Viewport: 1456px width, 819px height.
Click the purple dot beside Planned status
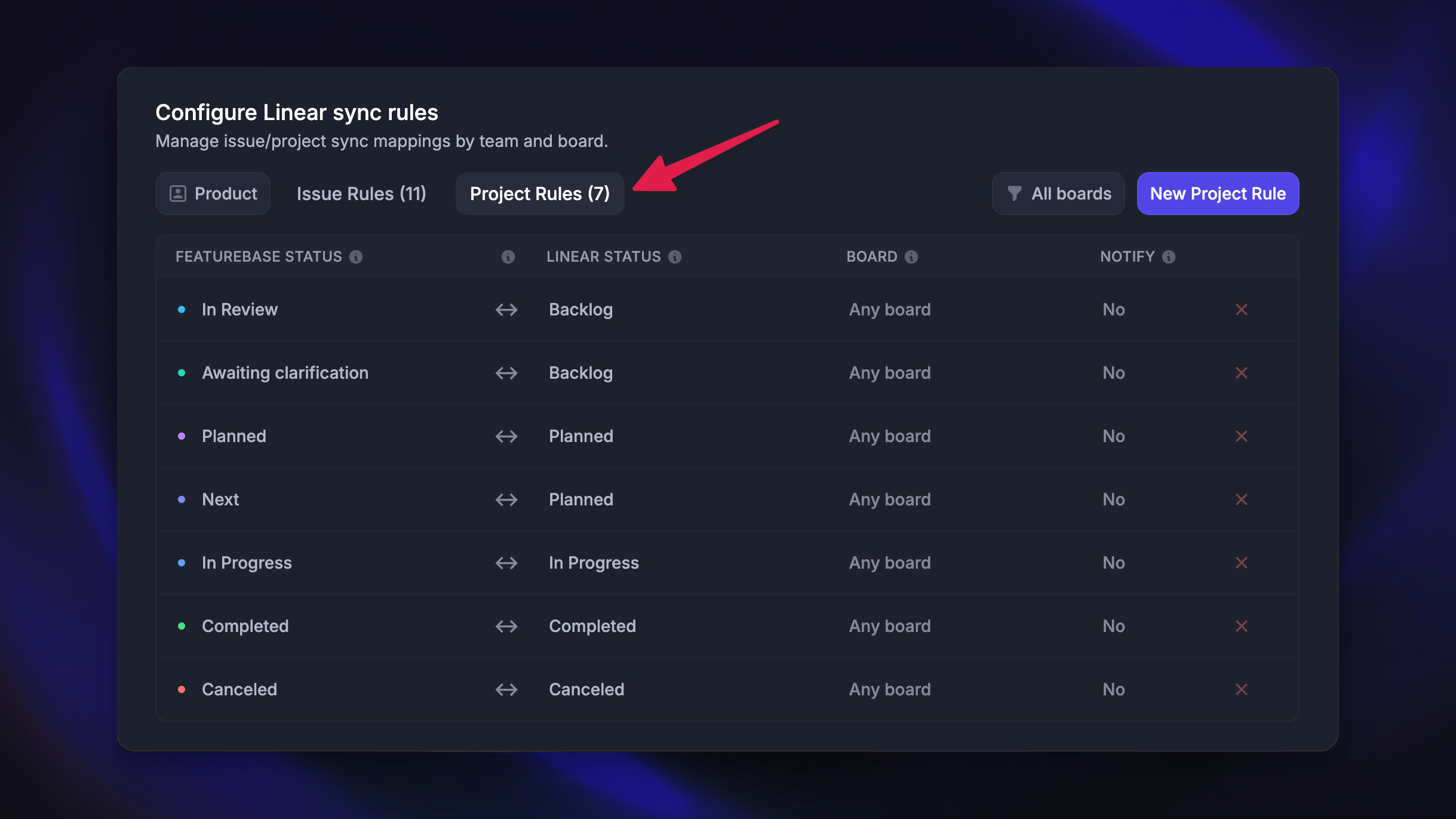coord(182,436)
